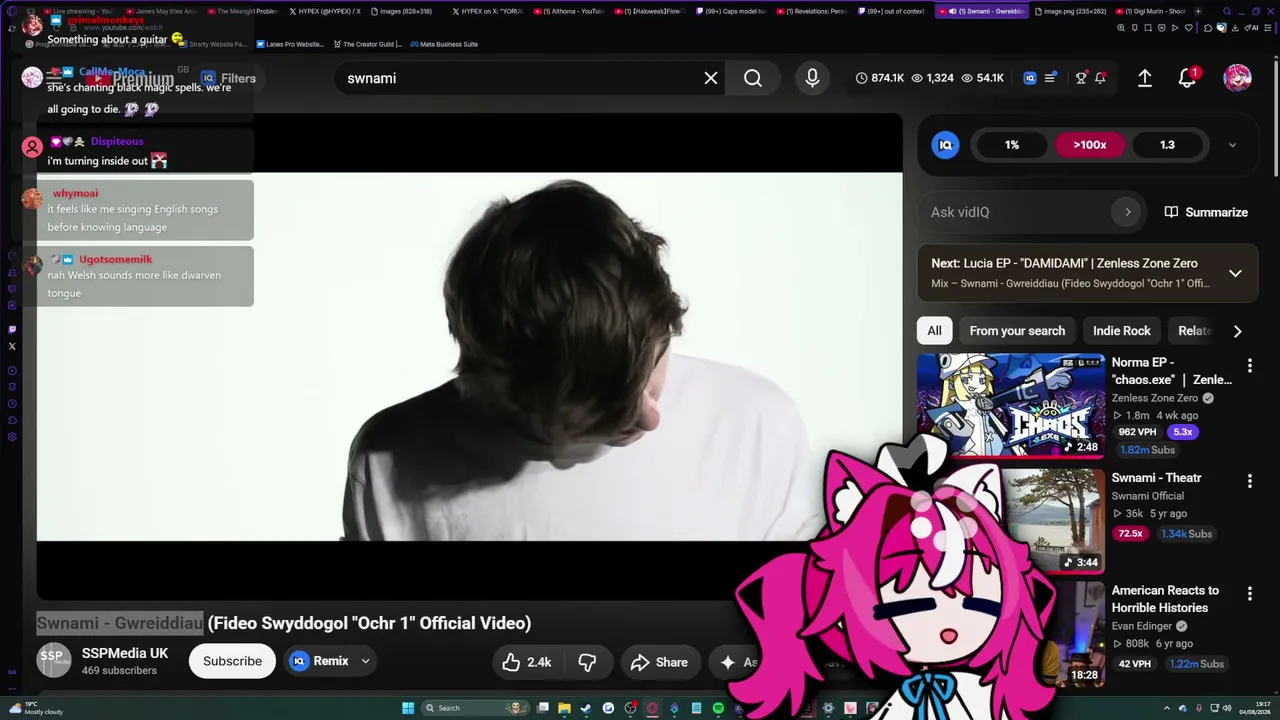
Task: Open the YouTube notifications bell with badge
Action: [x=1188, y=78]
